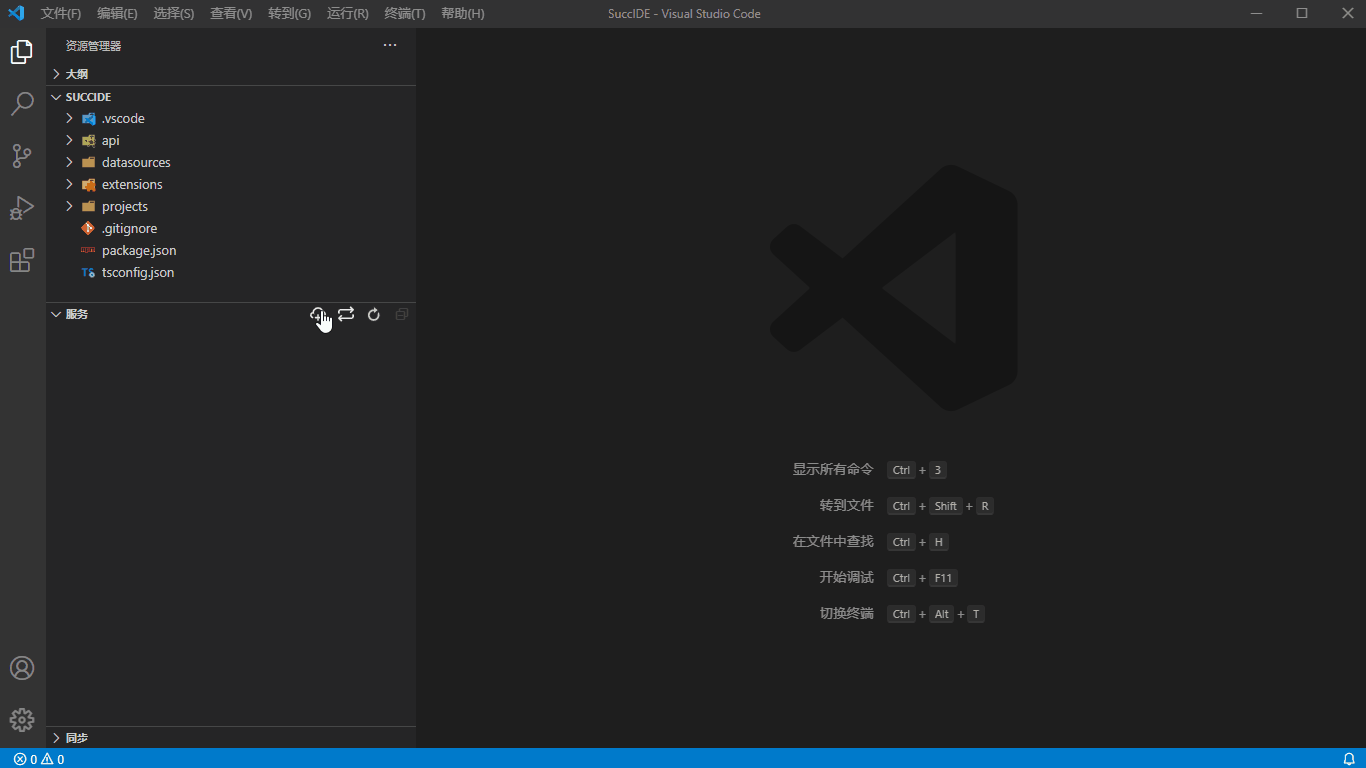Click the 开始调试 shortcut hint
This screenshot has height=768, width=1366.
pyautogui.click(x=847, y=578)
